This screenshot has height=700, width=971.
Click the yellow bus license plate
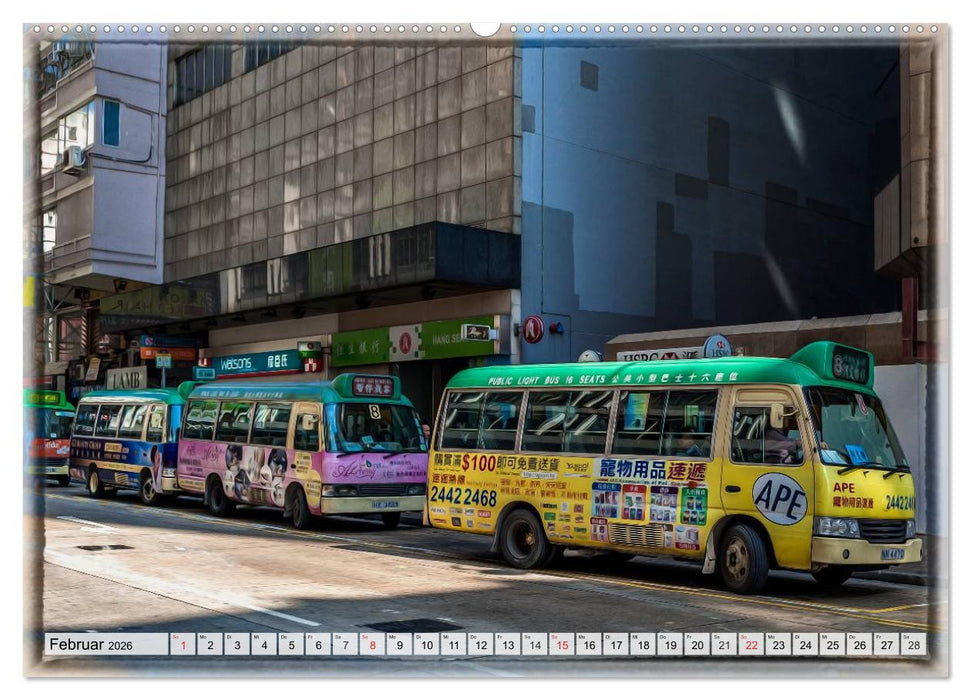point(892,554)
